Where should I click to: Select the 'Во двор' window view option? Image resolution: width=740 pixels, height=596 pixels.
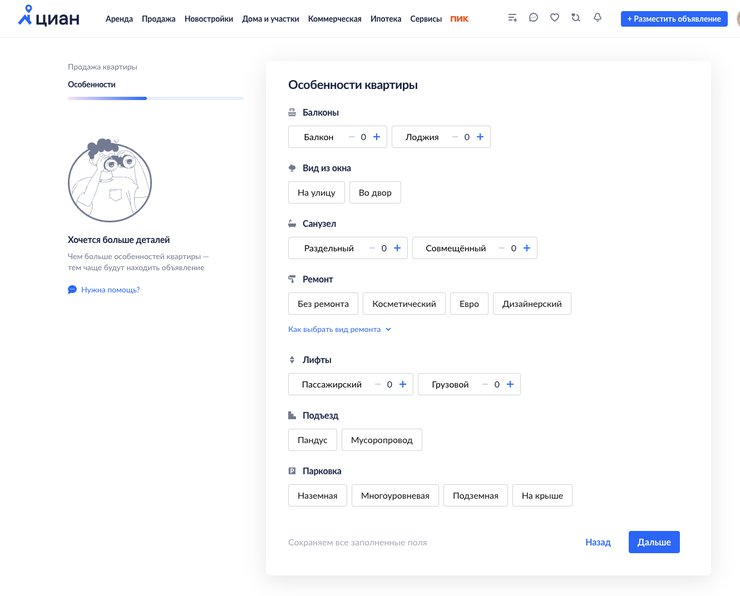tap(376, 192)
